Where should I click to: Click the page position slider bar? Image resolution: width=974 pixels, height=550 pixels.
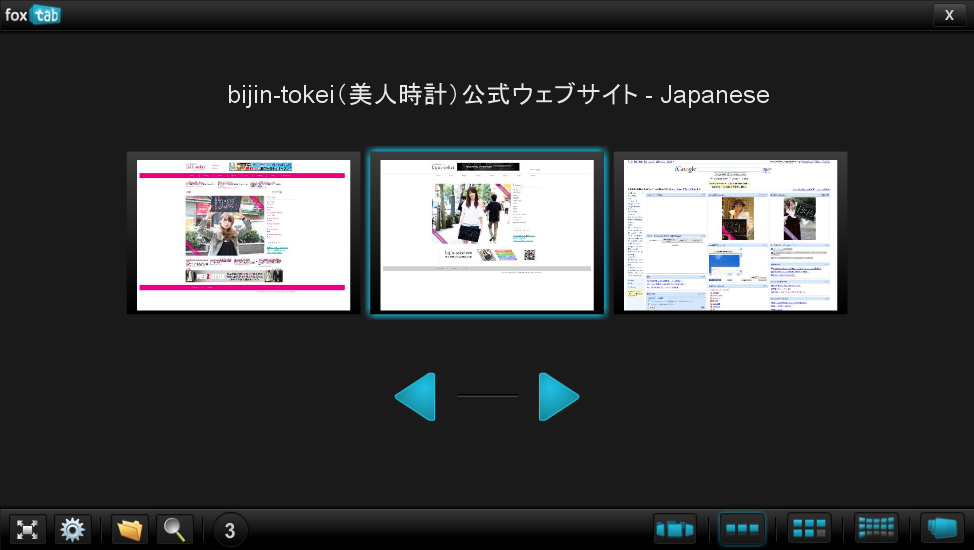click(487, 396)
